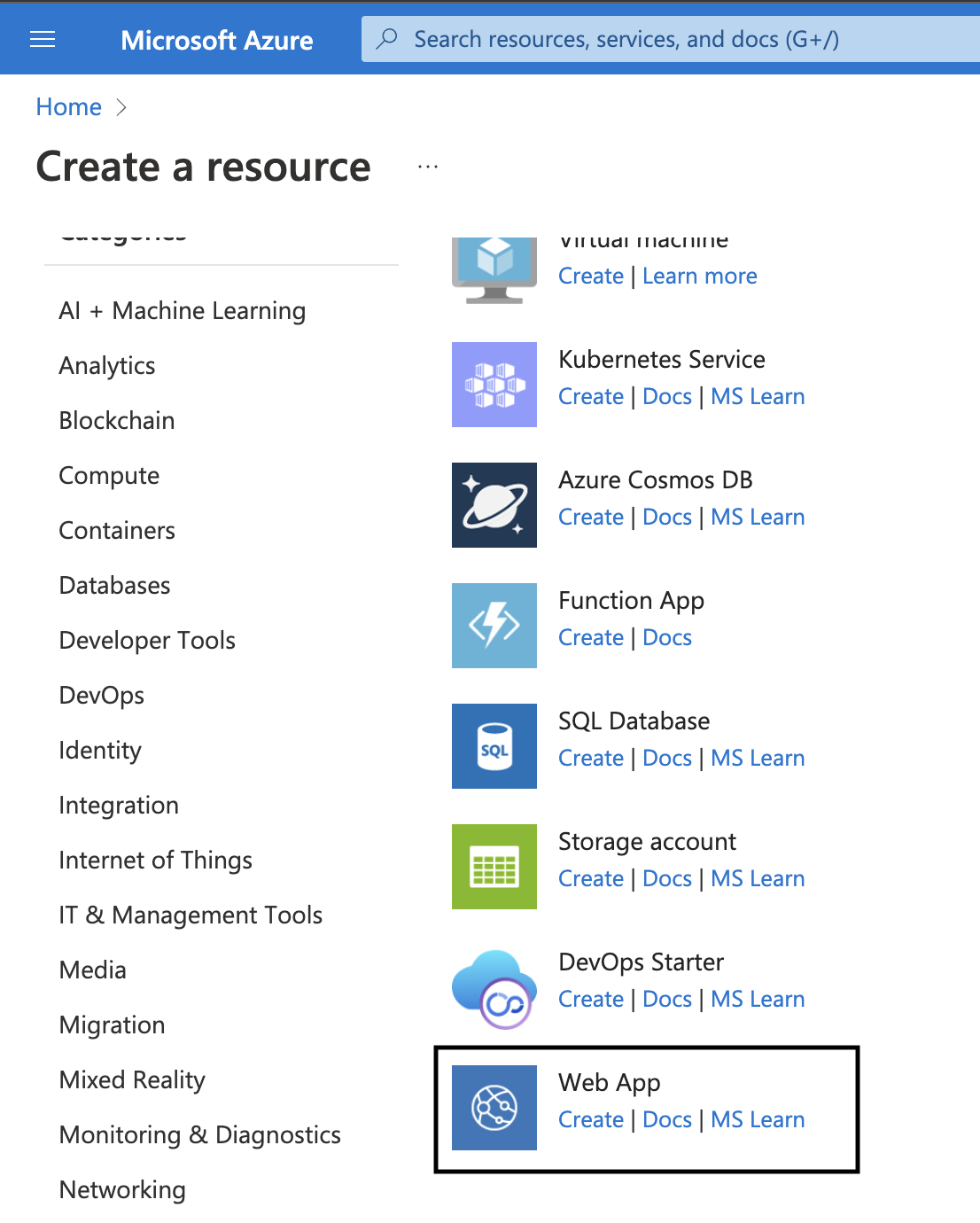Image resolution: width=980 pixels, height=1223 pixels.
Task: Click the Function App lightning icon
Action: click(494, 626)
